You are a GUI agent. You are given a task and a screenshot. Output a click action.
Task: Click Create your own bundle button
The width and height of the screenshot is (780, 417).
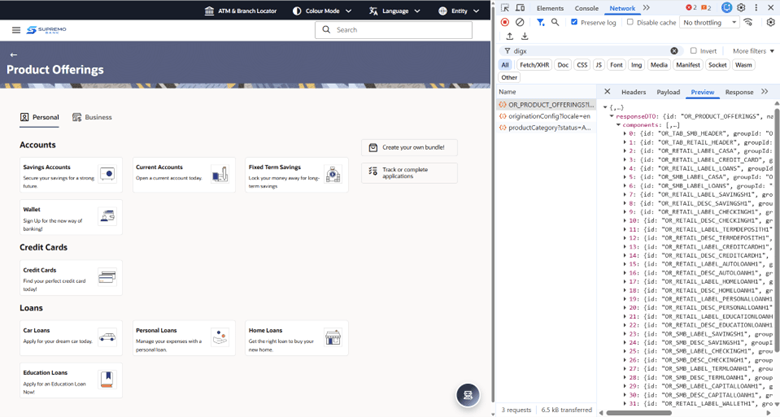409,147
